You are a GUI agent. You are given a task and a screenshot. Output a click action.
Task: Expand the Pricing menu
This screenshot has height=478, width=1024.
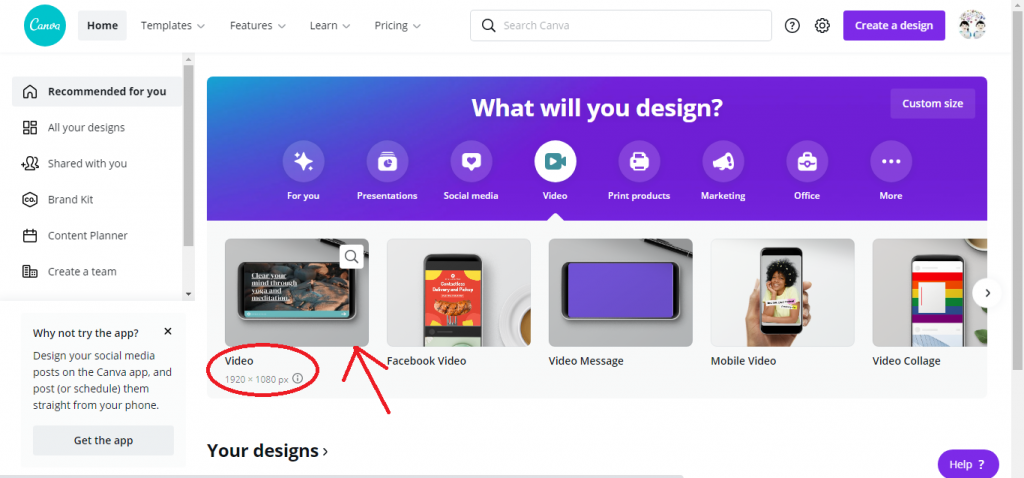tap(397, 25)
